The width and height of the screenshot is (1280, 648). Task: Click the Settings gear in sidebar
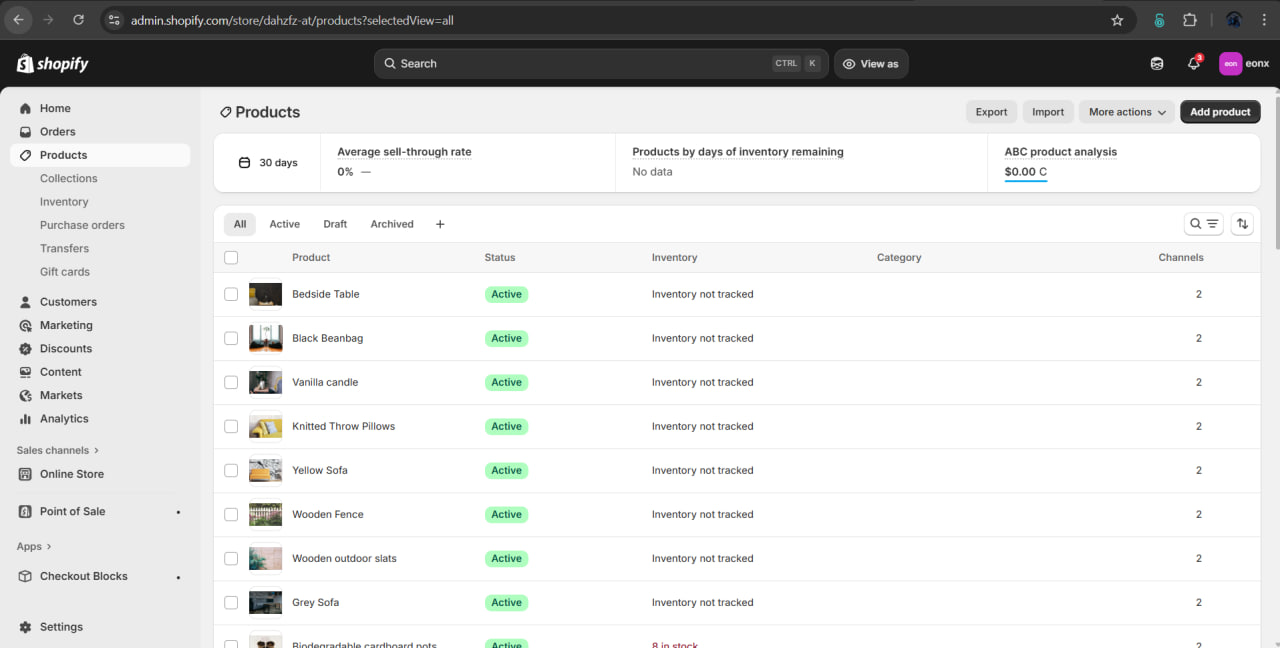(x=26, y=627)
